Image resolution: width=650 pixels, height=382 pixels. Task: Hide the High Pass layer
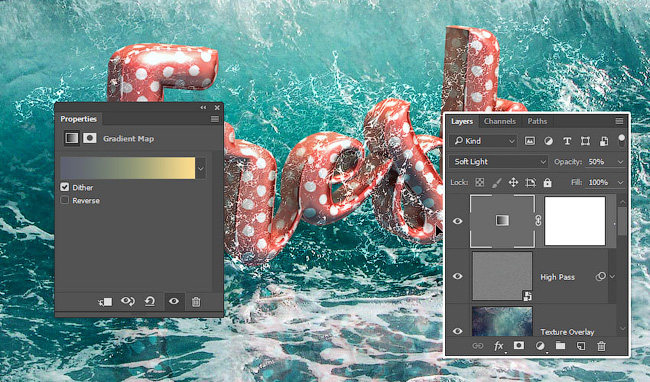point(458,276)
